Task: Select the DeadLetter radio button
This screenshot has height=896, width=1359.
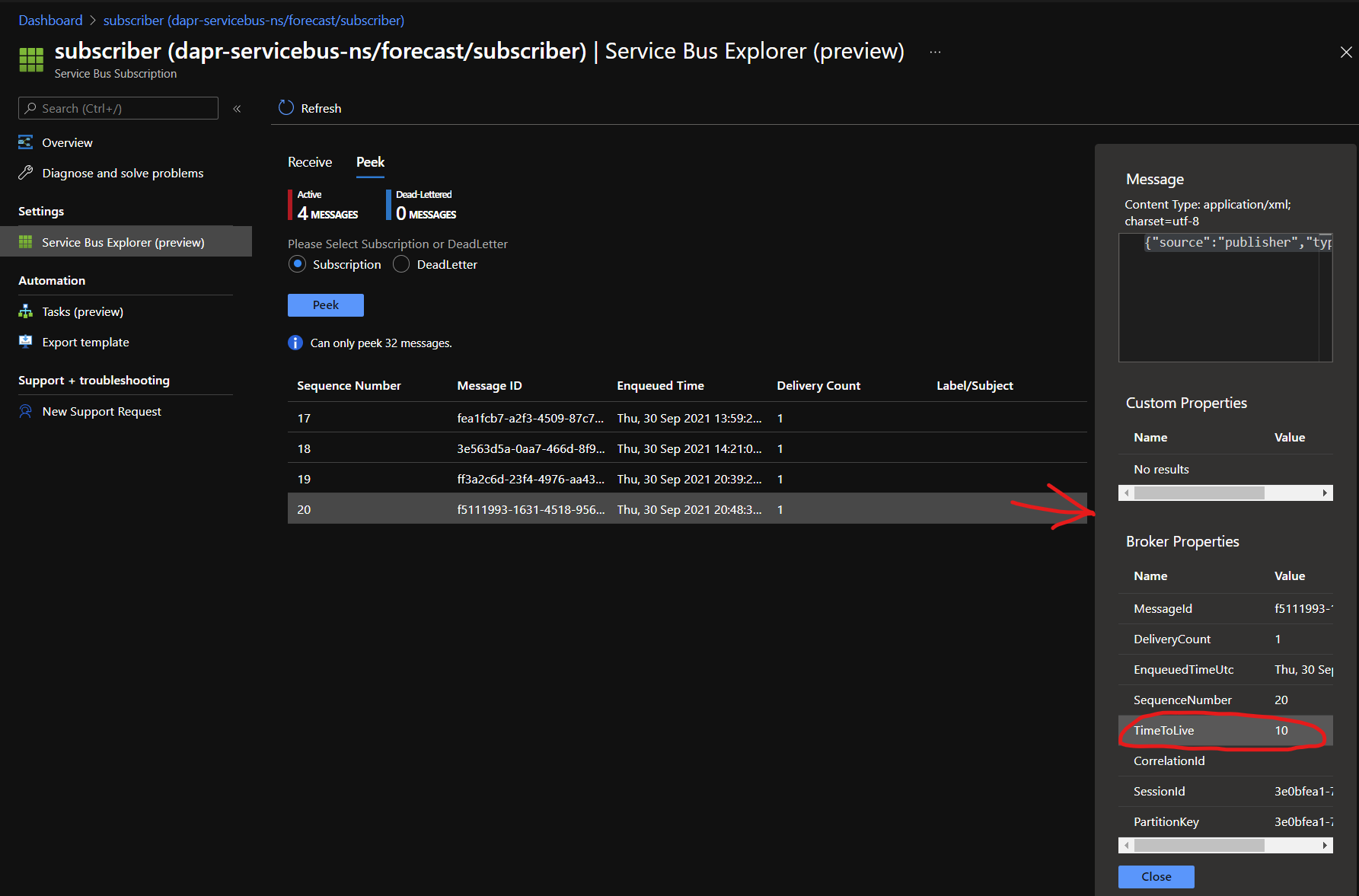Action: point(401,264)
